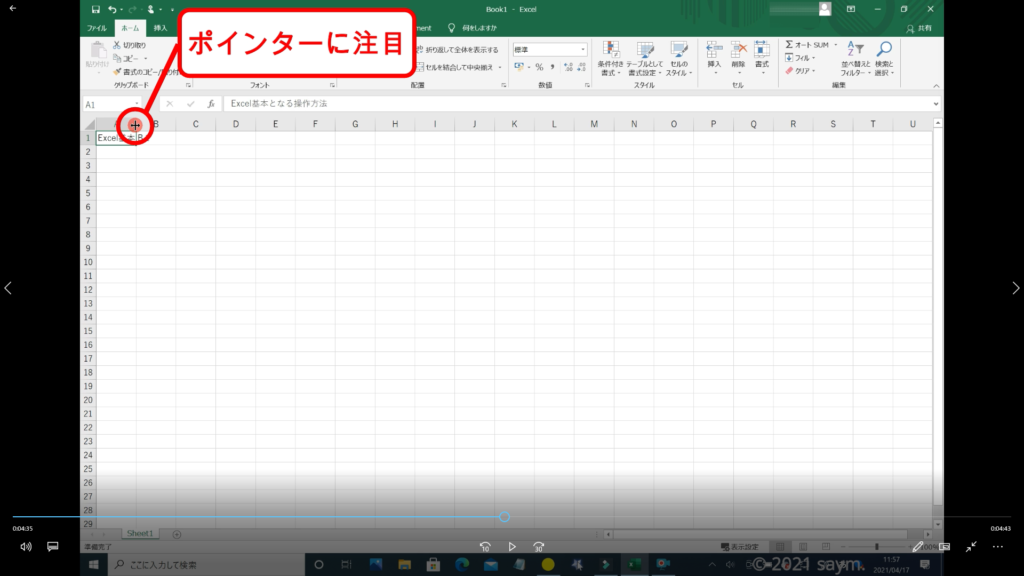The width and height of the screenshot is (1024, 576).
Task: Click the AutoSum (オート SUM) icon
Action: [x=790, y=45]
